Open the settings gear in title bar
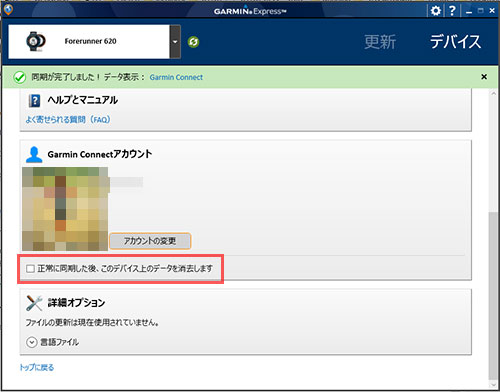This screenshot has width=500, height=392. 435,11
